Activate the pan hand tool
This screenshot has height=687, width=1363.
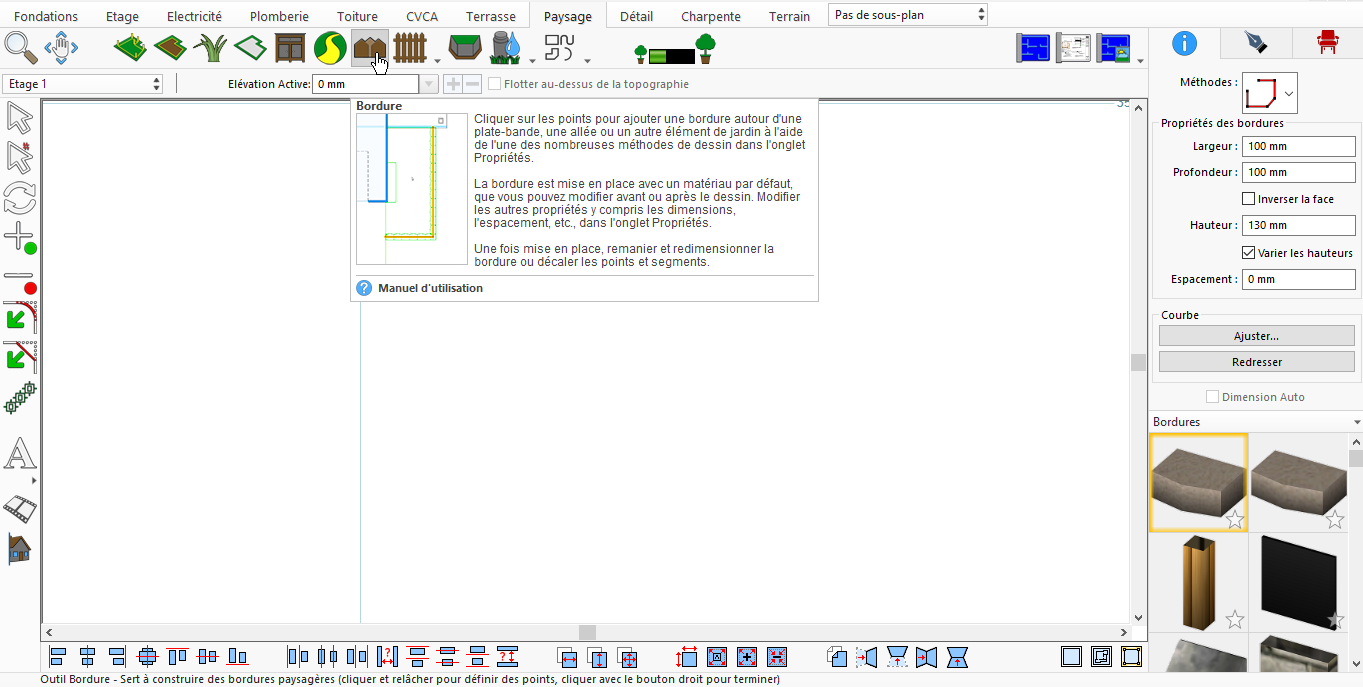point(61,47)
